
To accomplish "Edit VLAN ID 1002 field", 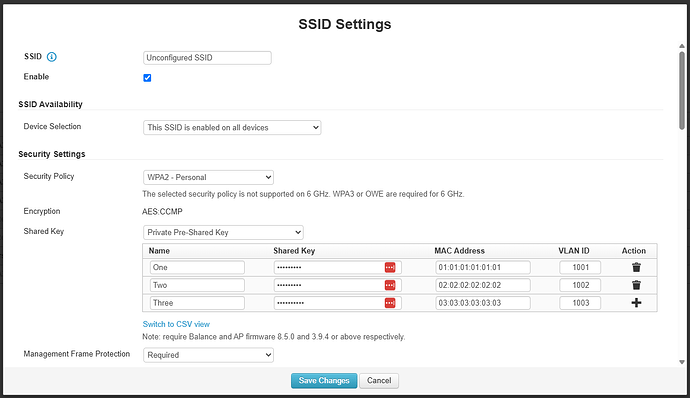I will tap(580, 285).
